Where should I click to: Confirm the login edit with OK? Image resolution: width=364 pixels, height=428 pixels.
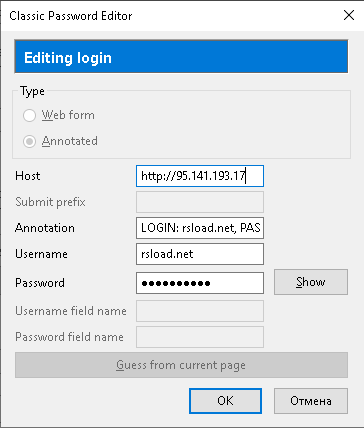(x=225, y=401)
